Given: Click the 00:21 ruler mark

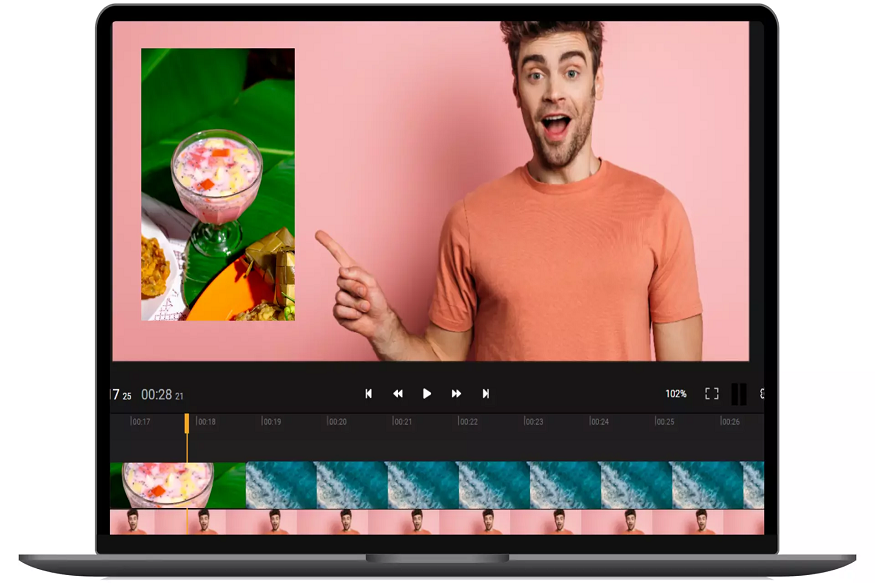Looking at the screenshot, I should pyautogui.click(x=402, y=421).
